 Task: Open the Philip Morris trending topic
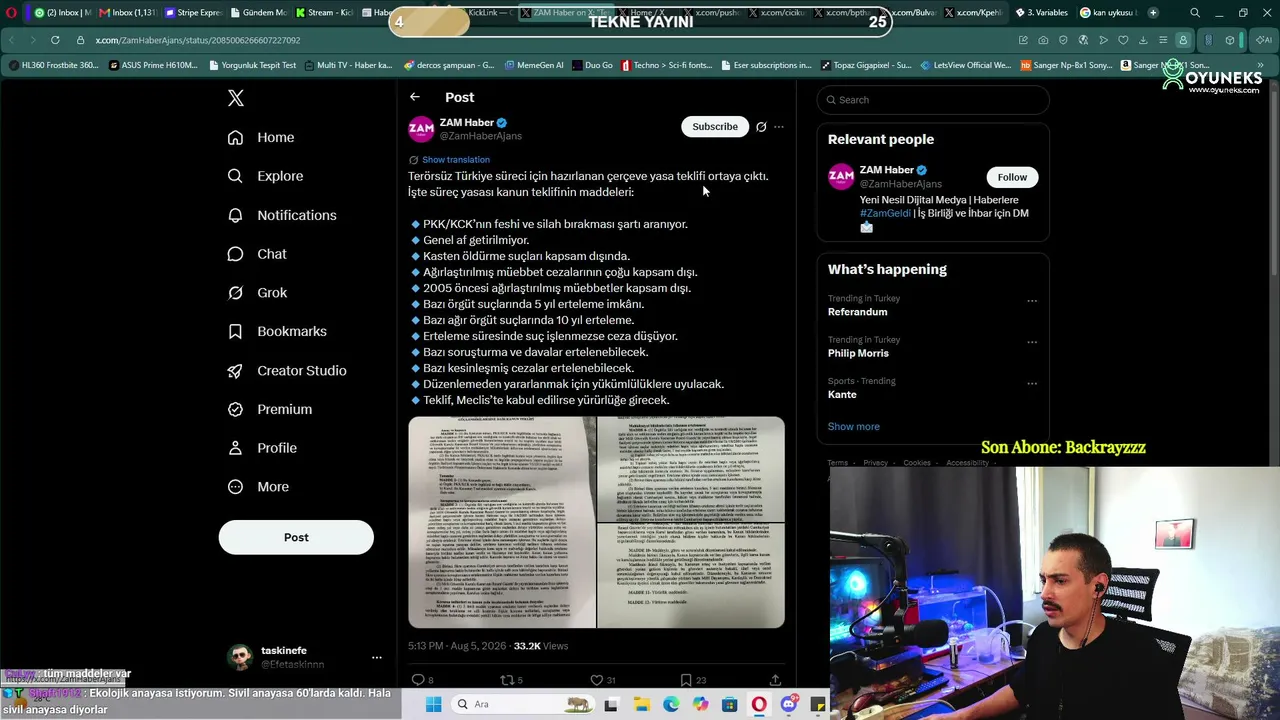coord(858,353)
